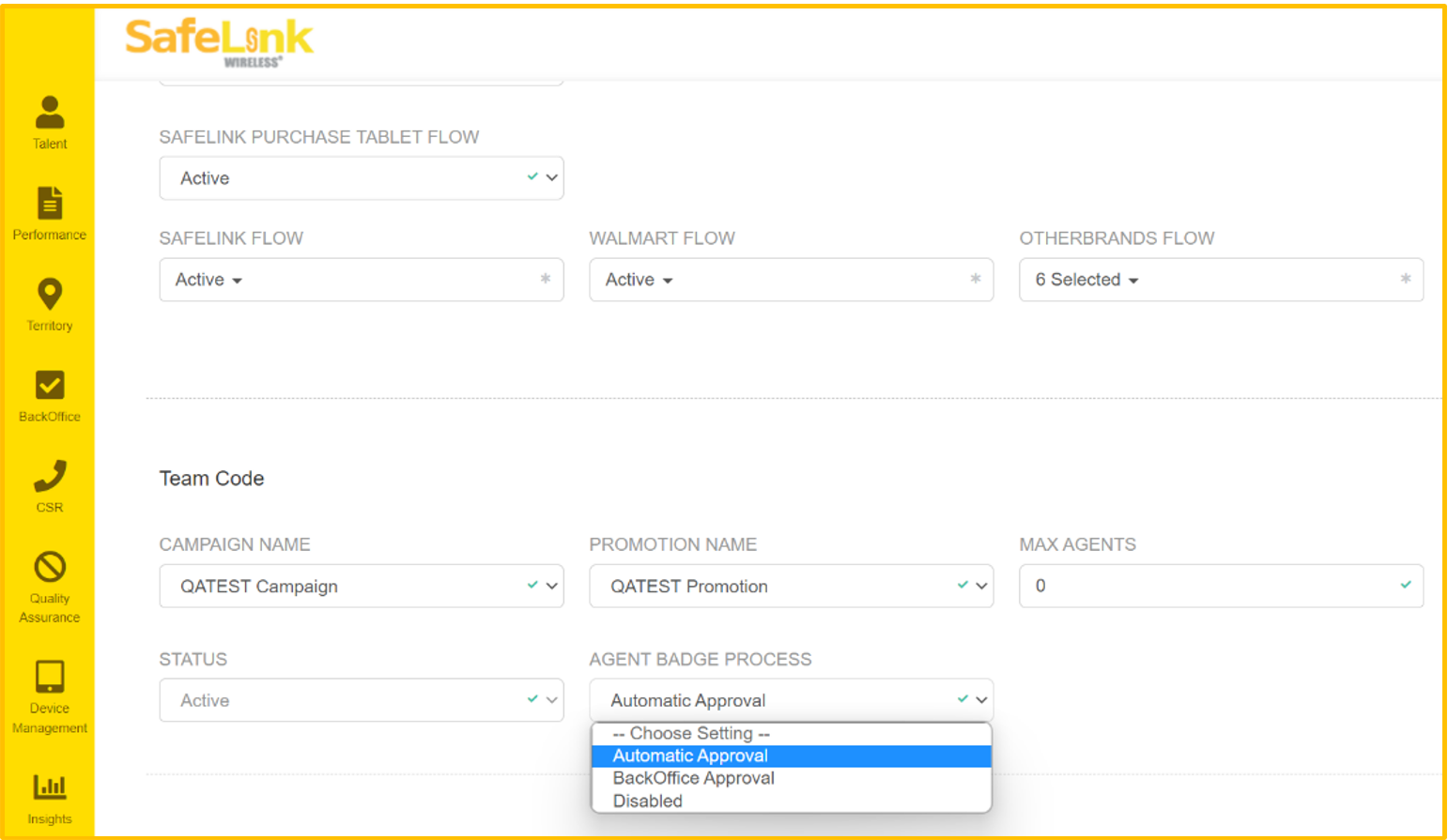The image size is (1448, 840).
Task: Expand Safelink Purchase Tablet Flow dropdown
Action: point(362,178)
